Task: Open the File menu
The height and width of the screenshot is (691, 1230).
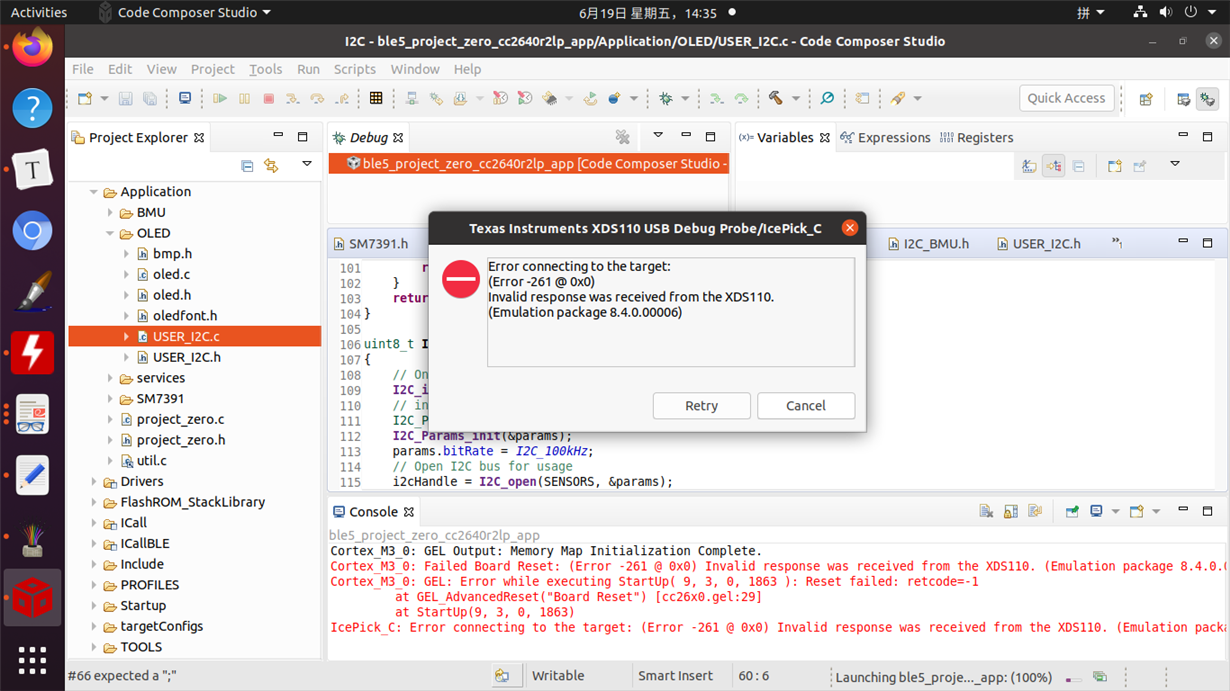Action: pyautogui.click(x=83, y=69)
